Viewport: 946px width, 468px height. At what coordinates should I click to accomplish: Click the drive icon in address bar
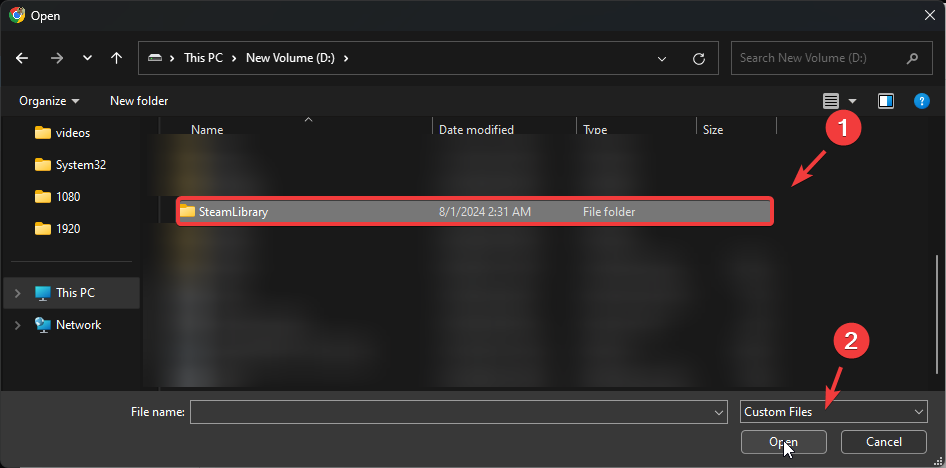point(155,58)
